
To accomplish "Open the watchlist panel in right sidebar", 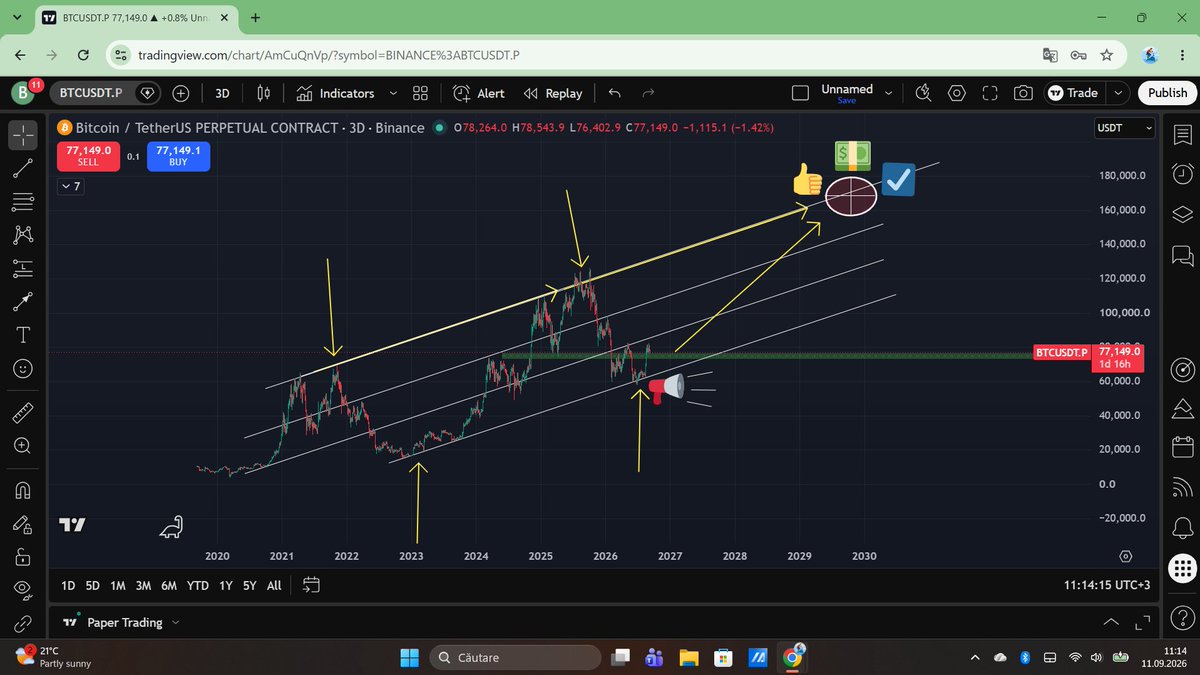I will pyautogui.click(x=1181, y=133).
